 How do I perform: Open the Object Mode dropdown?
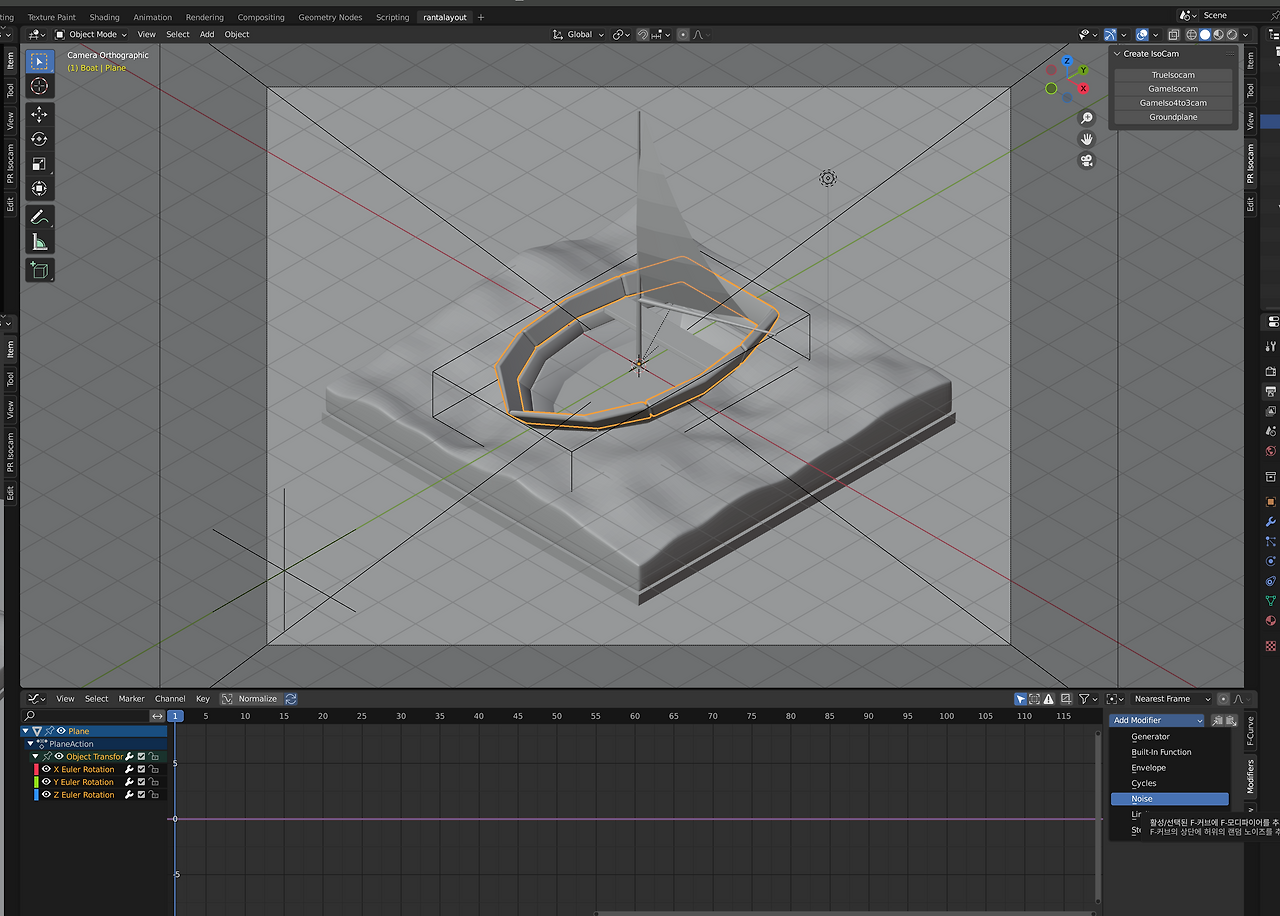coord(92,34)
